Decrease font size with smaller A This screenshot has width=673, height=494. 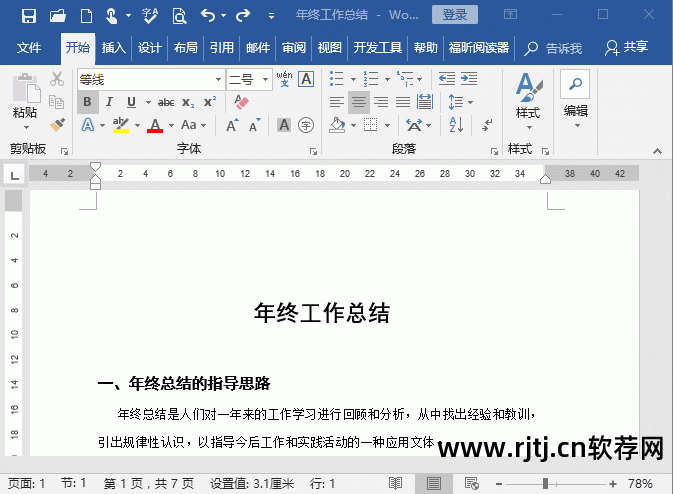point(255,125)
